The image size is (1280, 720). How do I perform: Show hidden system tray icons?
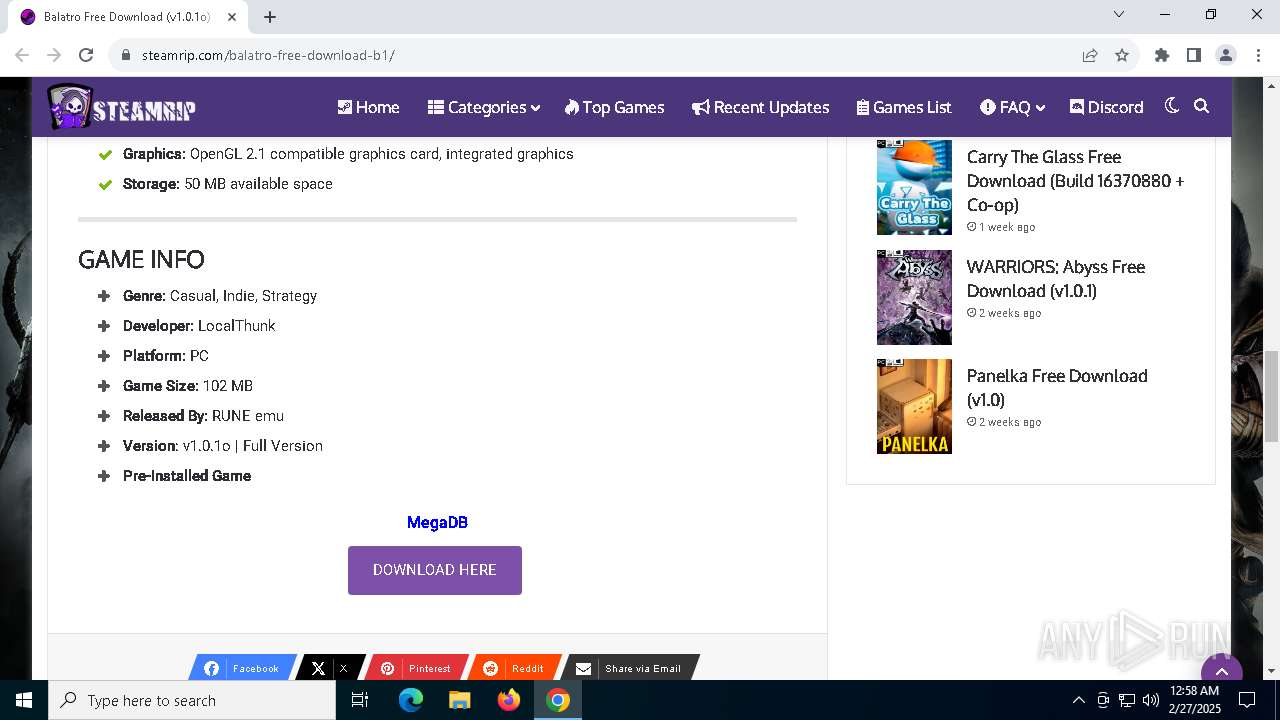click(1078, 700)
